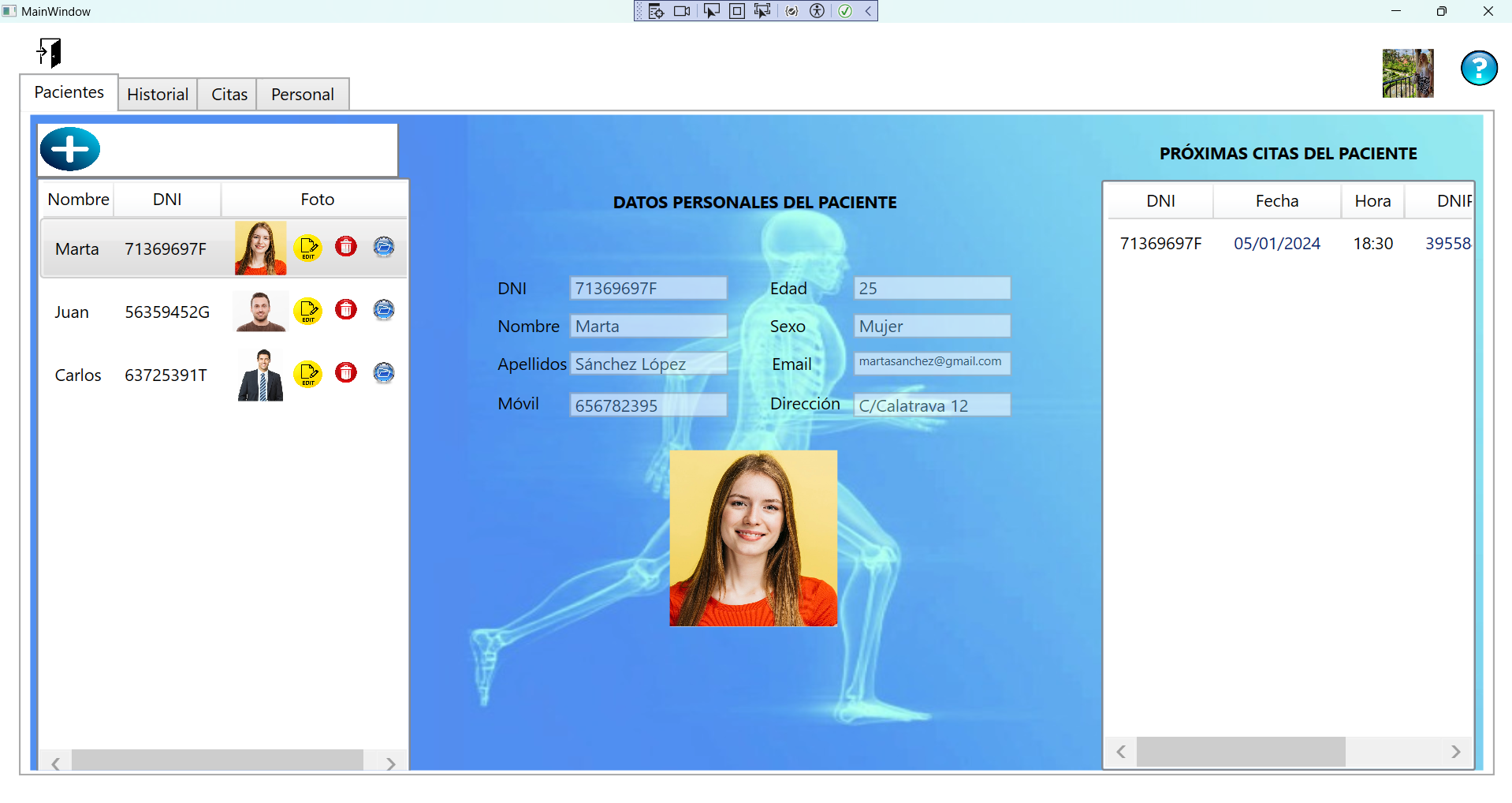Viewport: 1512px width, 803px height.
Task: Sort appointments by DNI column header
Action: (1160, 201)
